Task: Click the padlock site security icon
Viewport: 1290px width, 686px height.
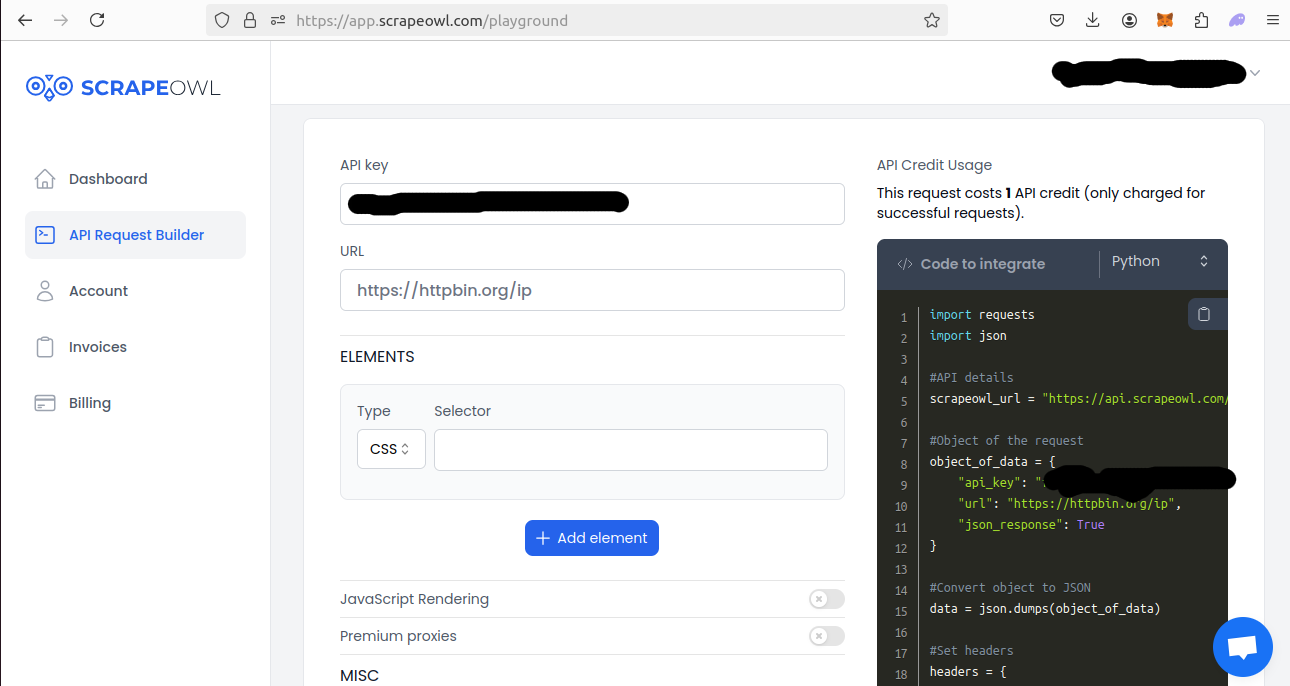Action: pos(250,20)
